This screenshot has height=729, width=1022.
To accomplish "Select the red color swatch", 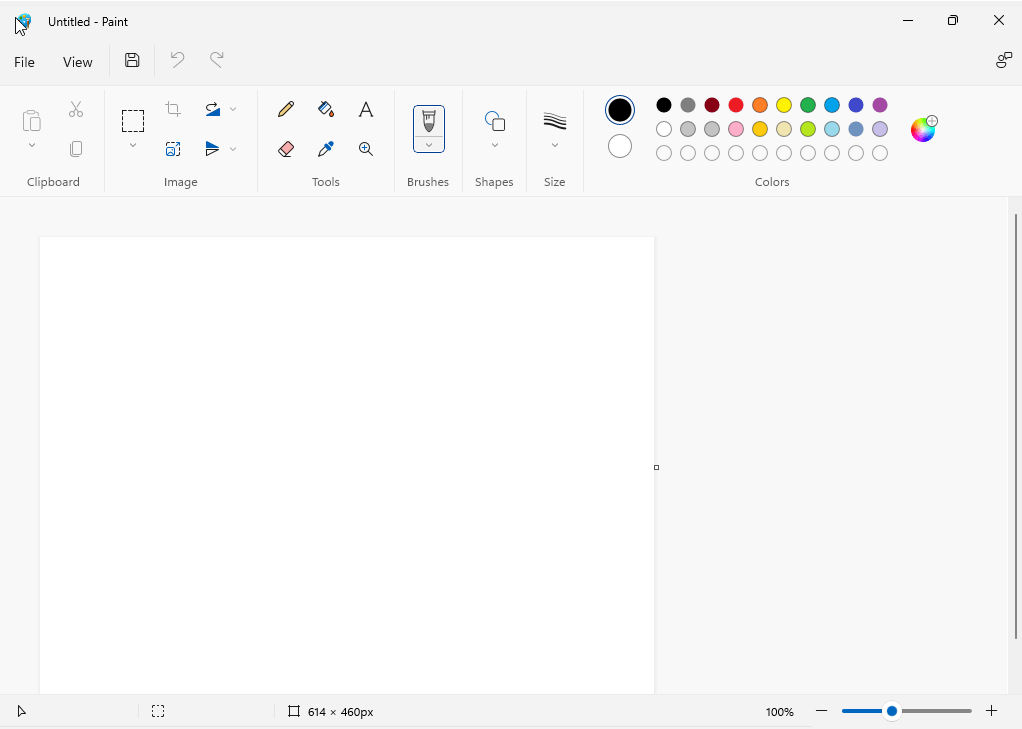I will [735, 104].
